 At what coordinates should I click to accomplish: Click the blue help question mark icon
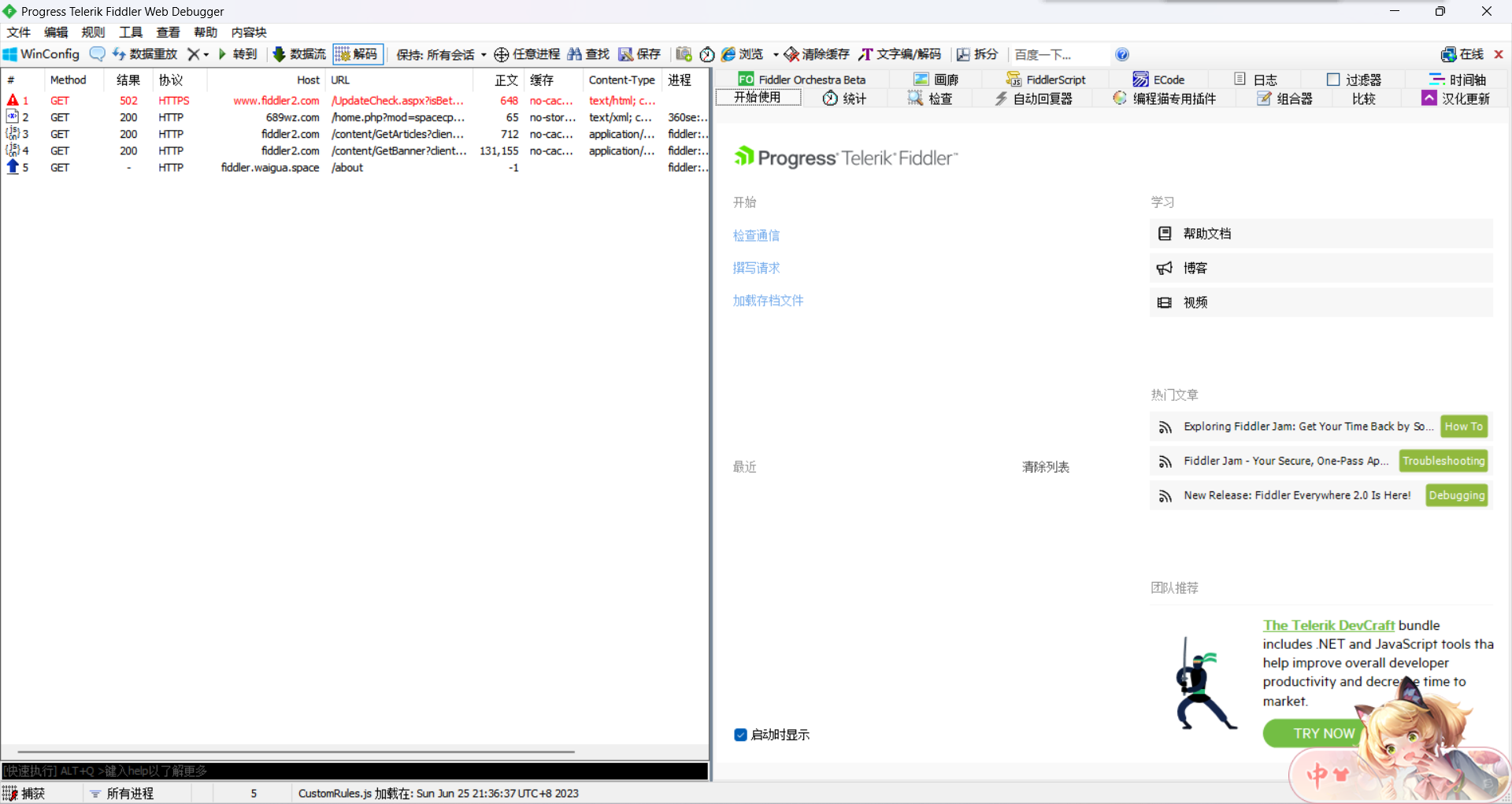pos(1122,54)
